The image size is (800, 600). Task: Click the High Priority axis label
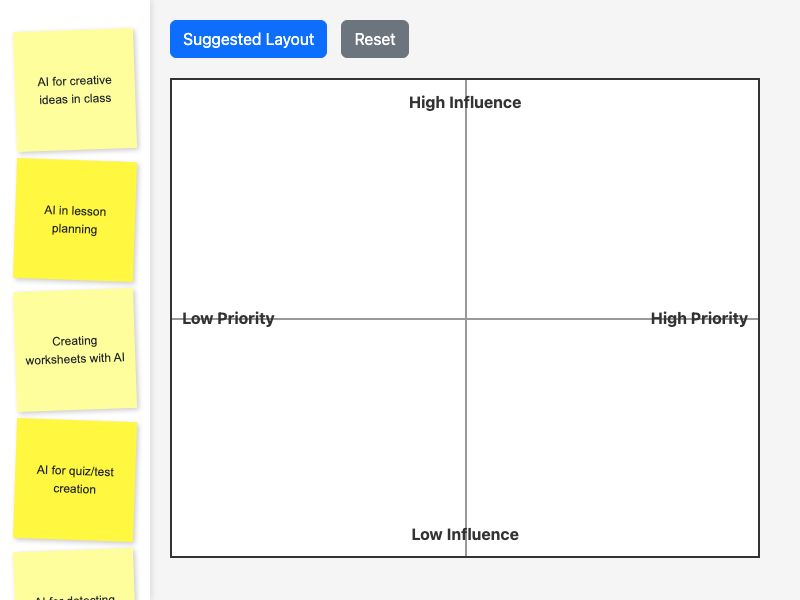coord(699,318)
